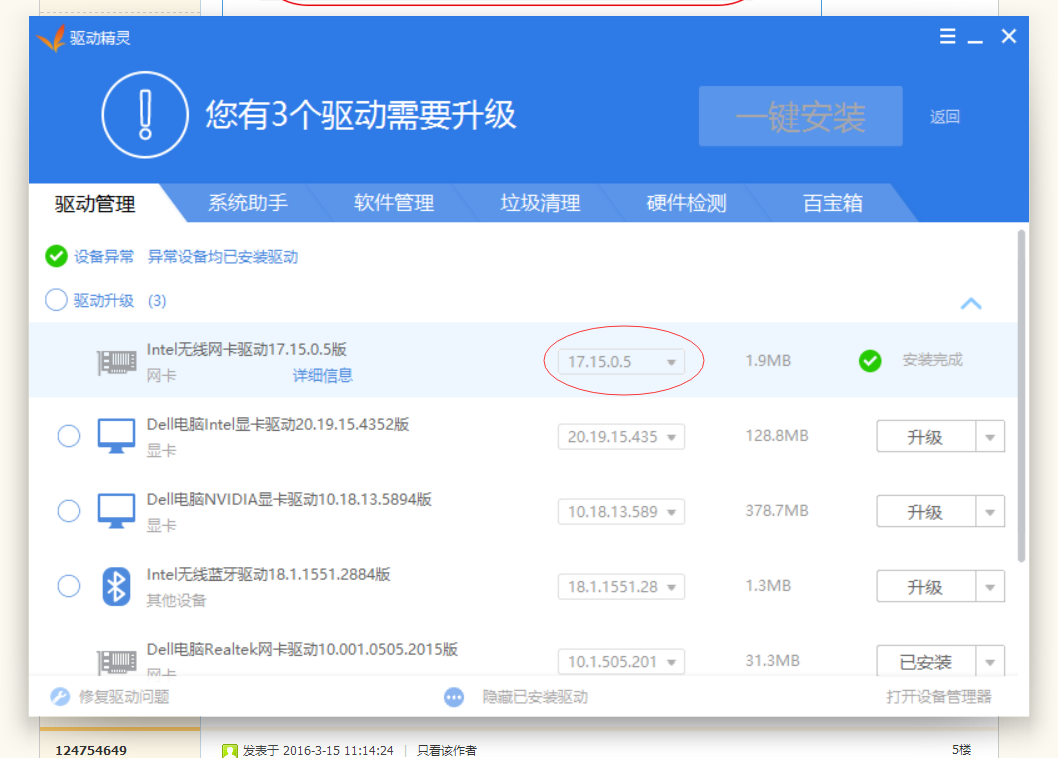Screen dimensions: 1058x758
Task: Click the green user icon beside 发表于
Action: click(229, 751)
